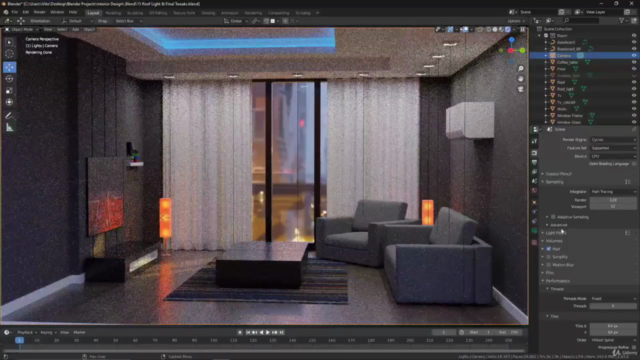Select the Annotate pencil tool
The width and height of the screenshot is (640, 360).
tap(9, 116)
